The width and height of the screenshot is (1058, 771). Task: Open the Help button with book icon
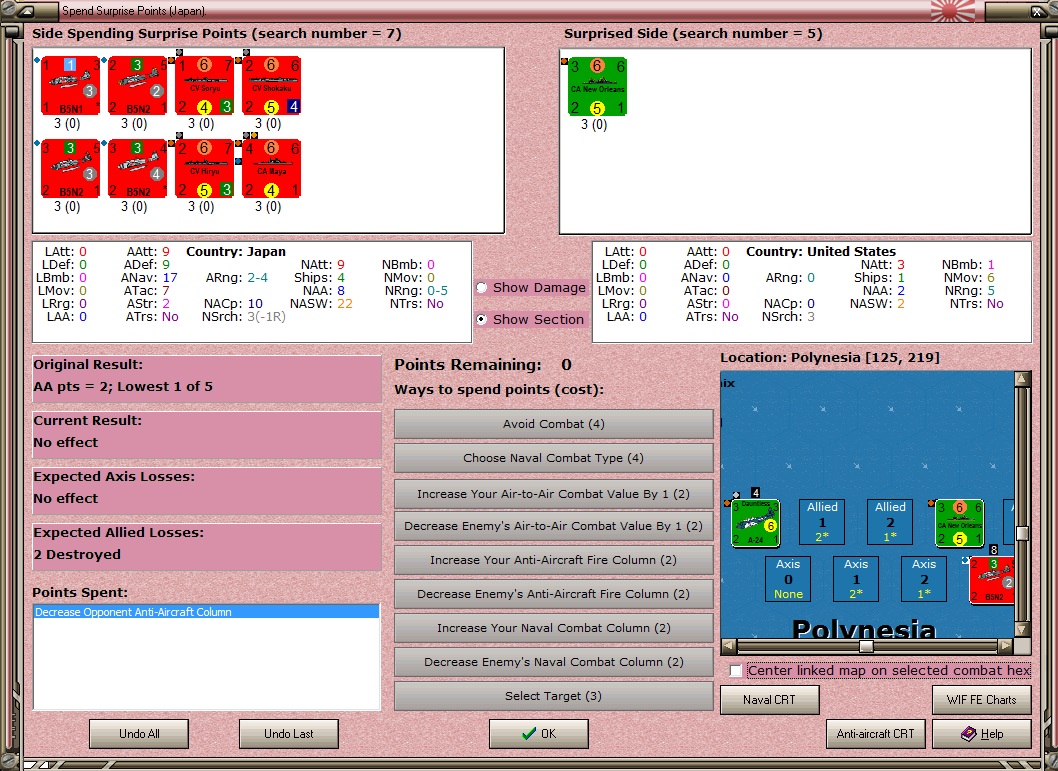[982, 734]
